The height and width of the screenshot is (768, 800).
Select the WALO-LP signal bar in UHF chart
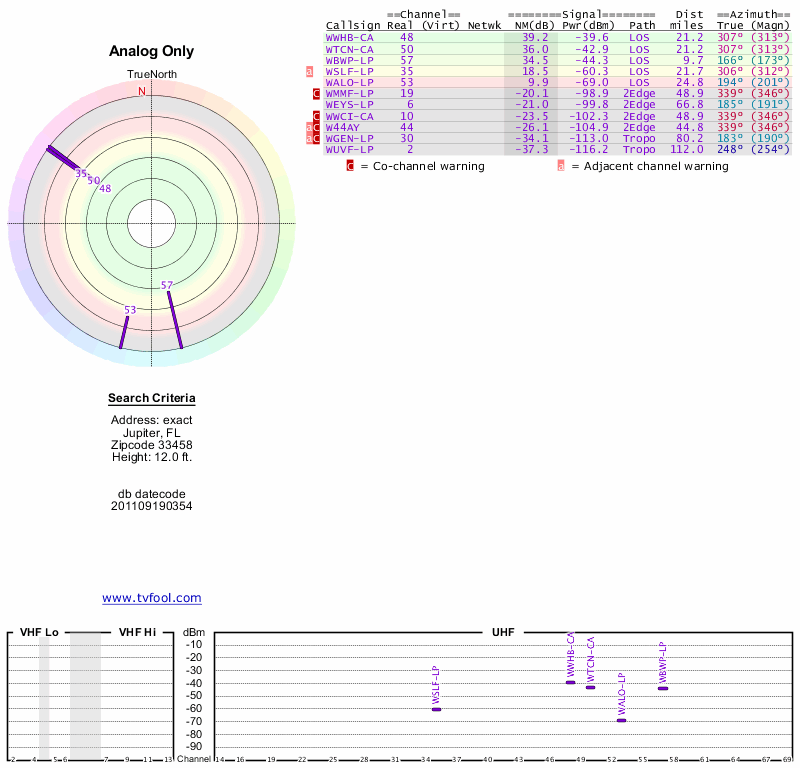click(x=621, y=720)
